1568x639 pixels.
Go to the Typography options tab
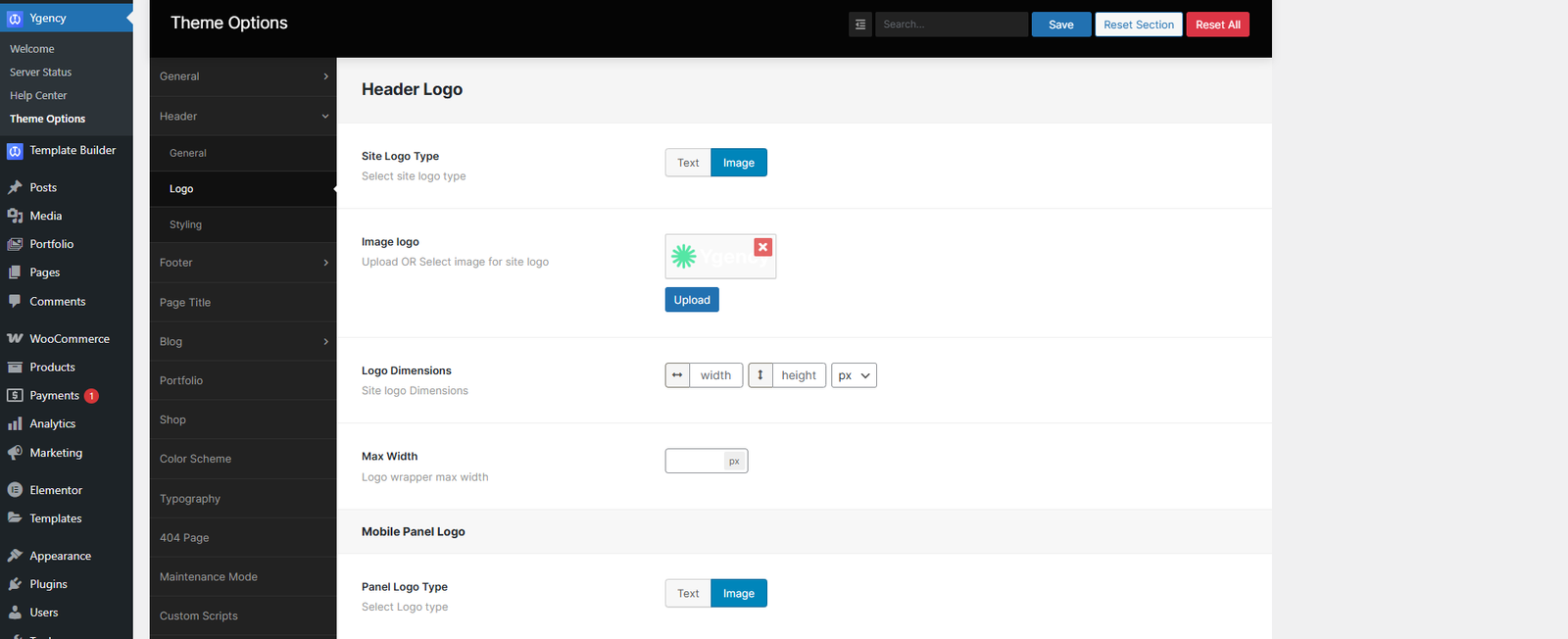(190, 499)
